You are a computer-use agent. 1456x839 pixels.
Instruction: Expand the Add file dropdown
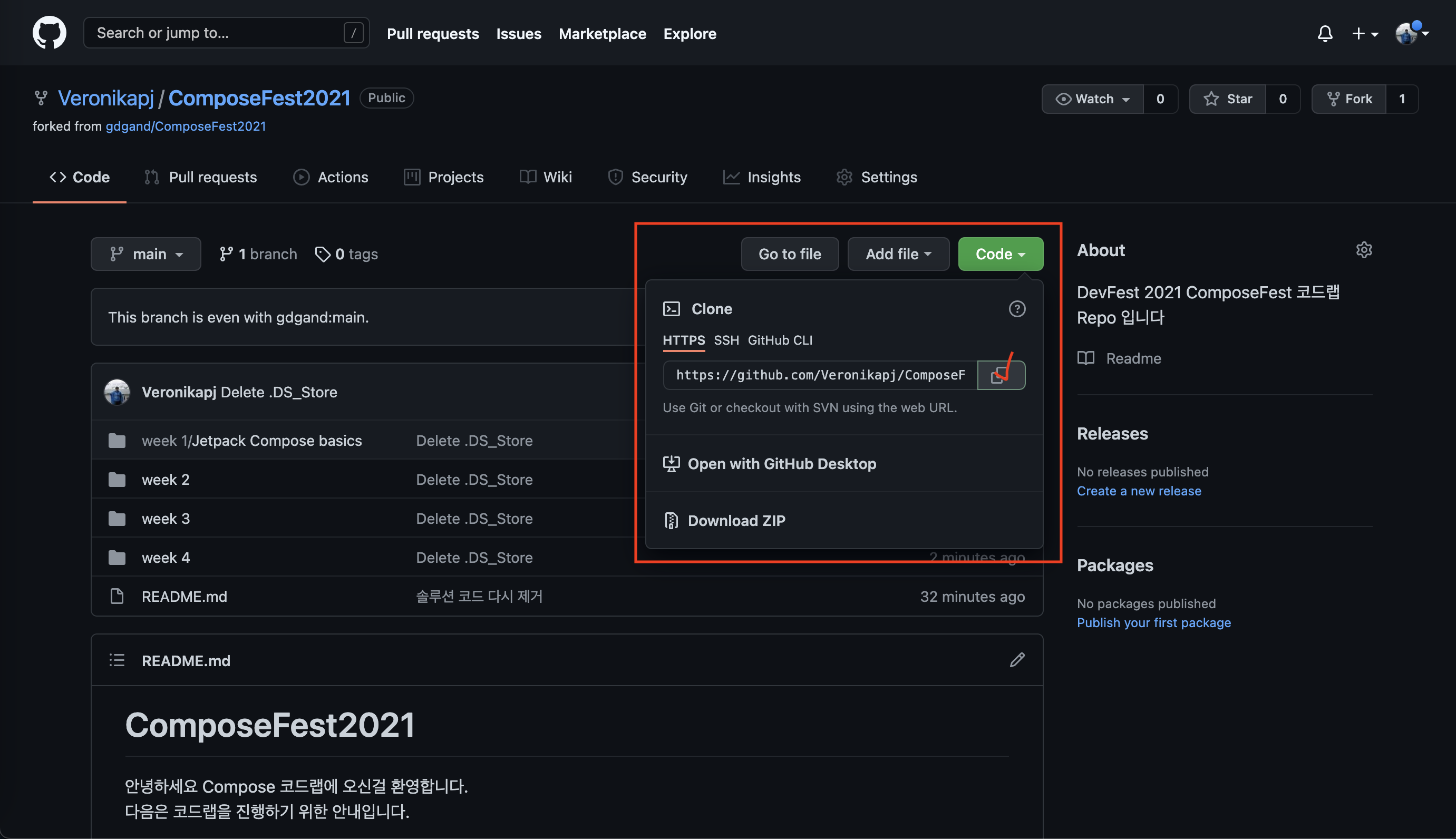point(898,254)
